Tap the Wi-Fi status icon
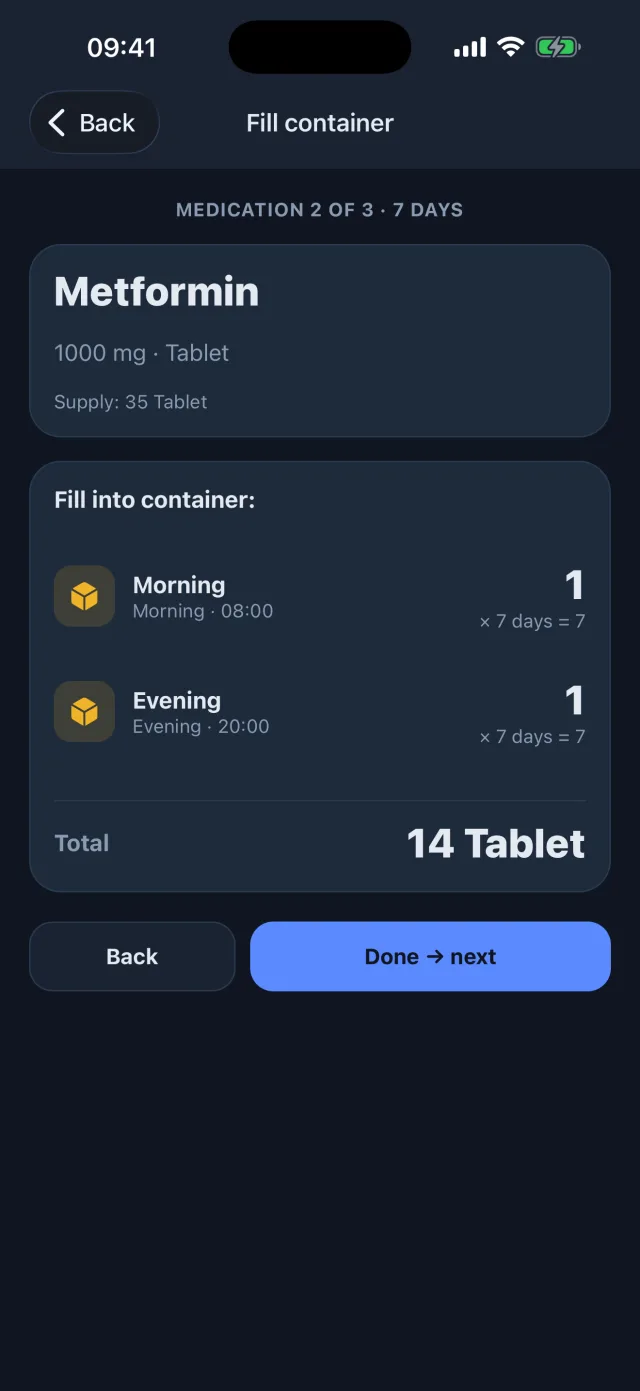 tap(510, 47)
